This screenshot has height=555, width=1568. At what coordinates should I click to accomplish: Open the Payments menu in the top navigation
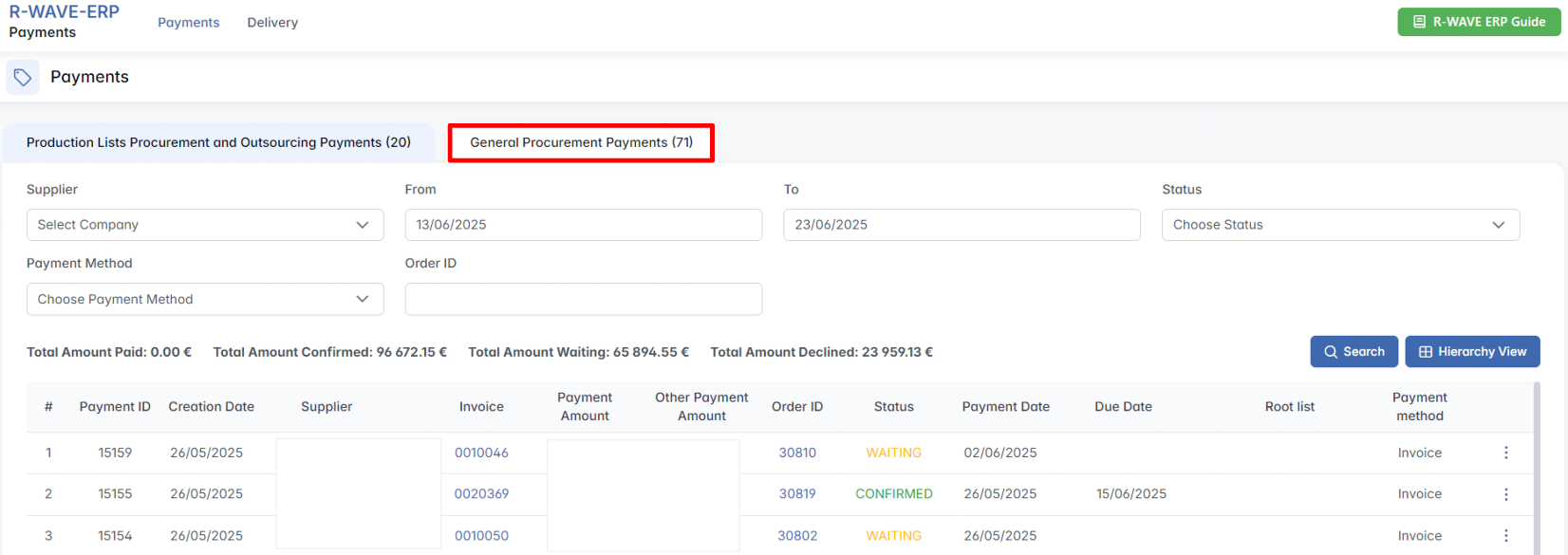tap(188, 23)
